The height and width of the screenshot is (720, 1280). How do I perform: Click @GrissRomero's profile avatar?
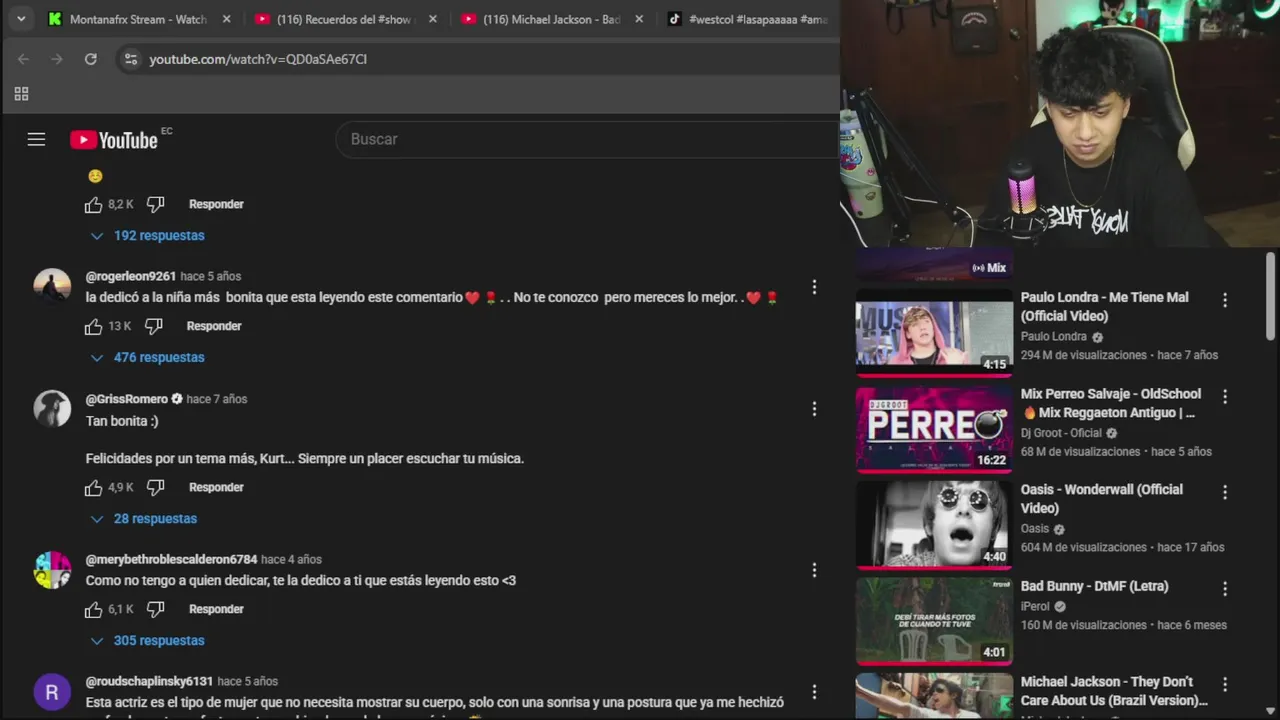pos(52,409)
